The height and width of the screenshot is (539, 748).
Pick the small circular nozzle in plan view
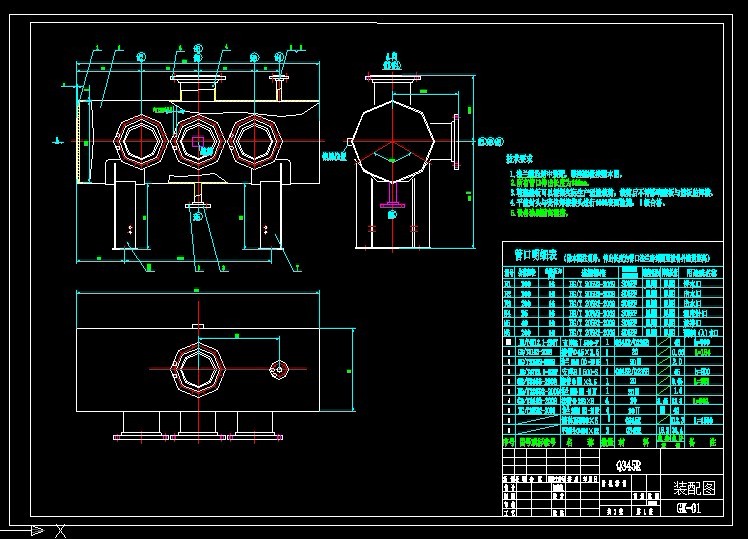tap(279, 369)
